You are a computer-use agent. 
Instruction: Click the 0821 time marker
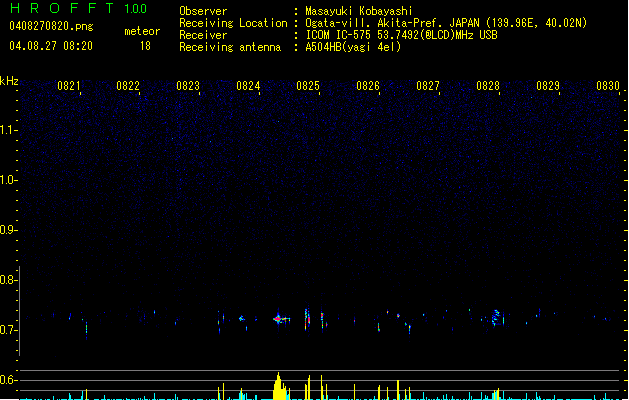click(69, 86)
